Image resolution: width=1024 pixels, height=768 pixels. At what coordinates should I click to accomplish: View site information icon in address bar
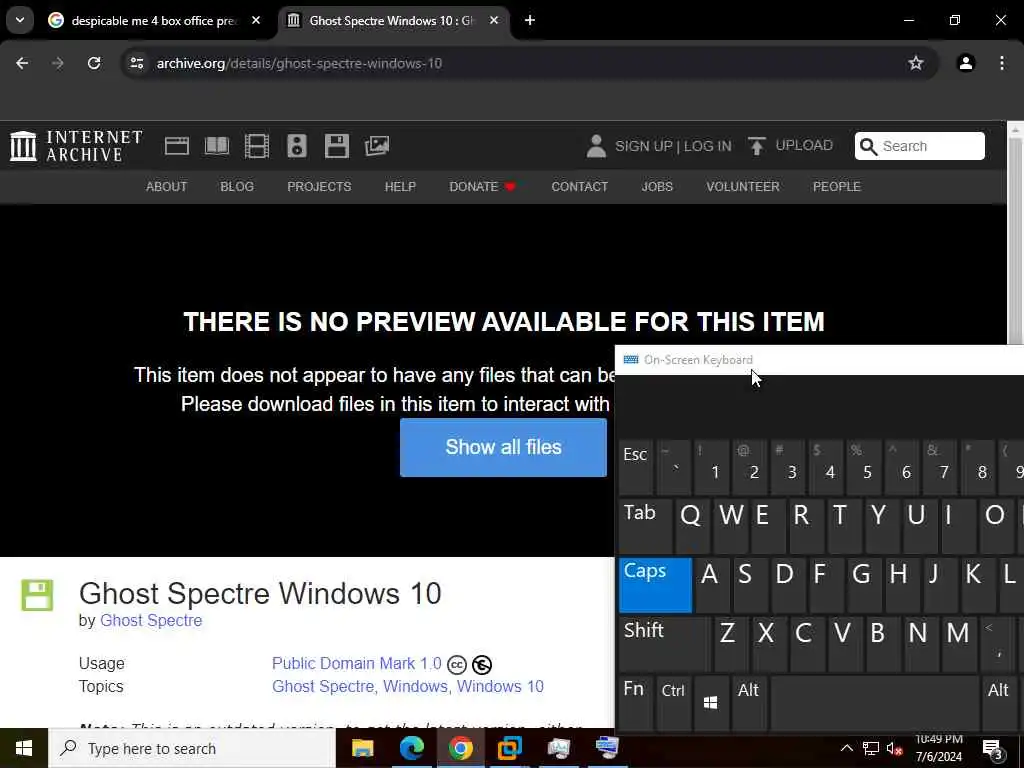coord(136,63)
